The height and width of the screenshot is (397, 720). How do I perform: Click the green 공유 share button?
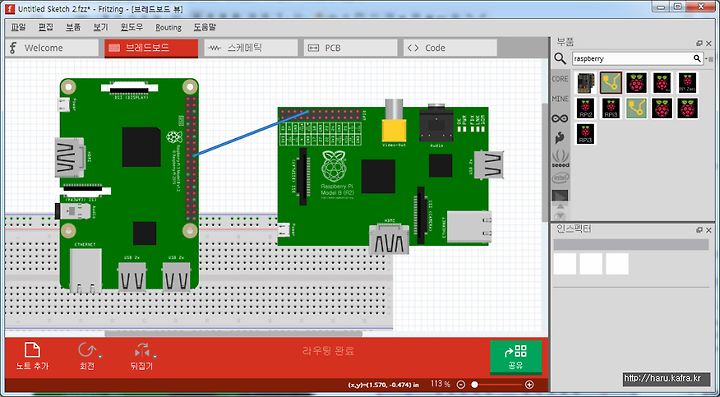516,357
